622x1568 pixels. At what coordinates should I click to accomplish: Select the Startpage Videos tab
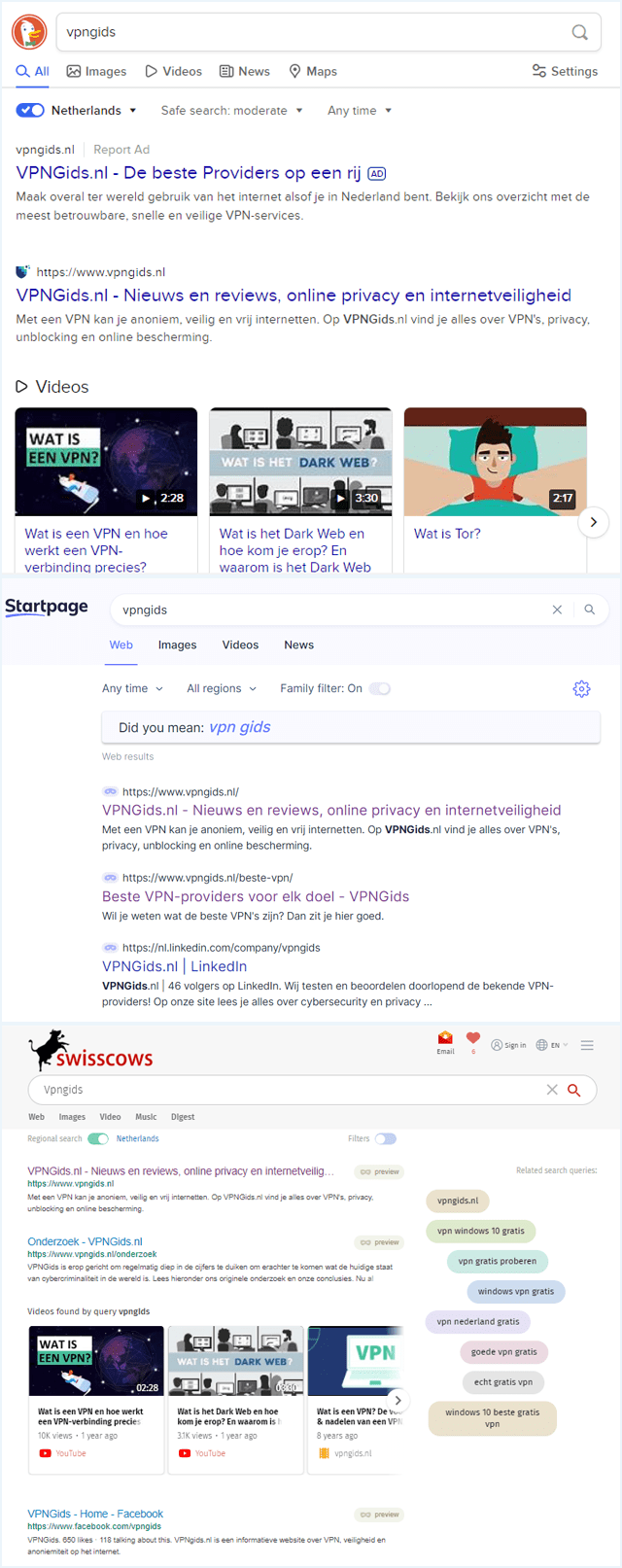[x=240, y=645]
